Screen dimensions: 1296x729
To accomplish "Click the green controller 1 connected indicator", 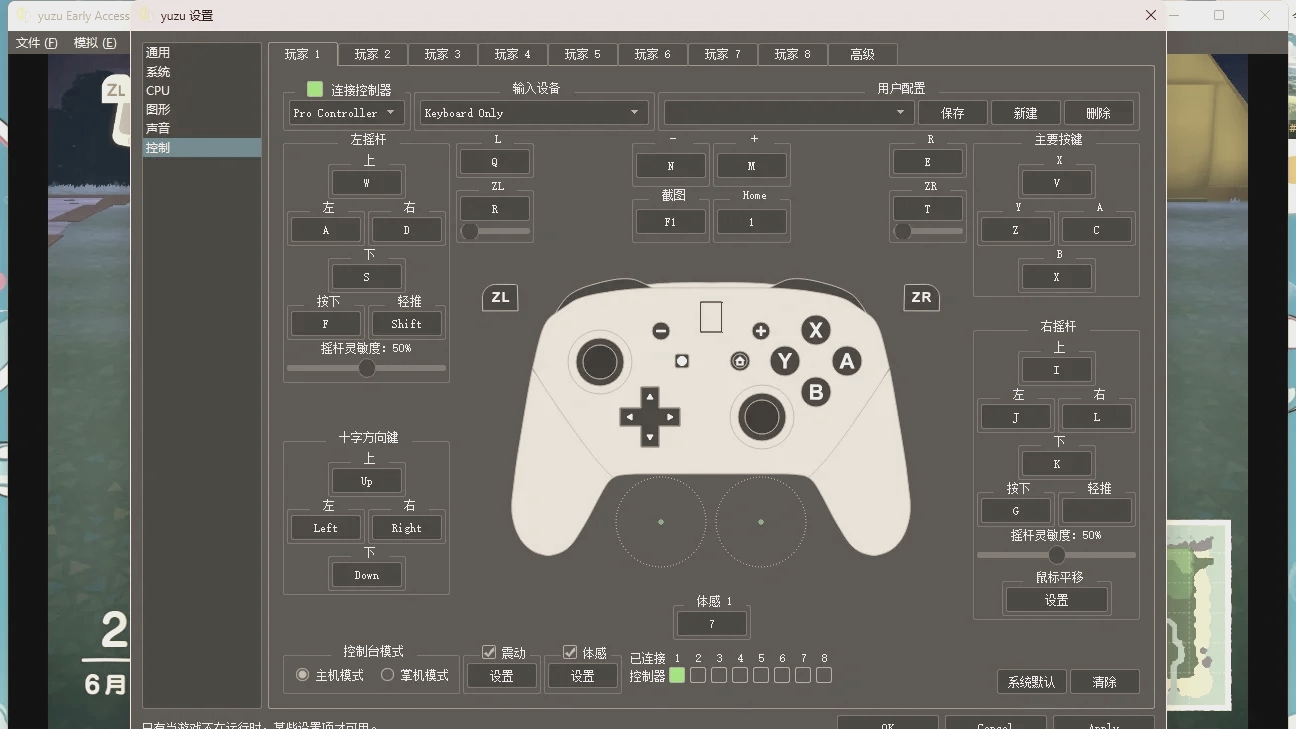I will (677, 675).
